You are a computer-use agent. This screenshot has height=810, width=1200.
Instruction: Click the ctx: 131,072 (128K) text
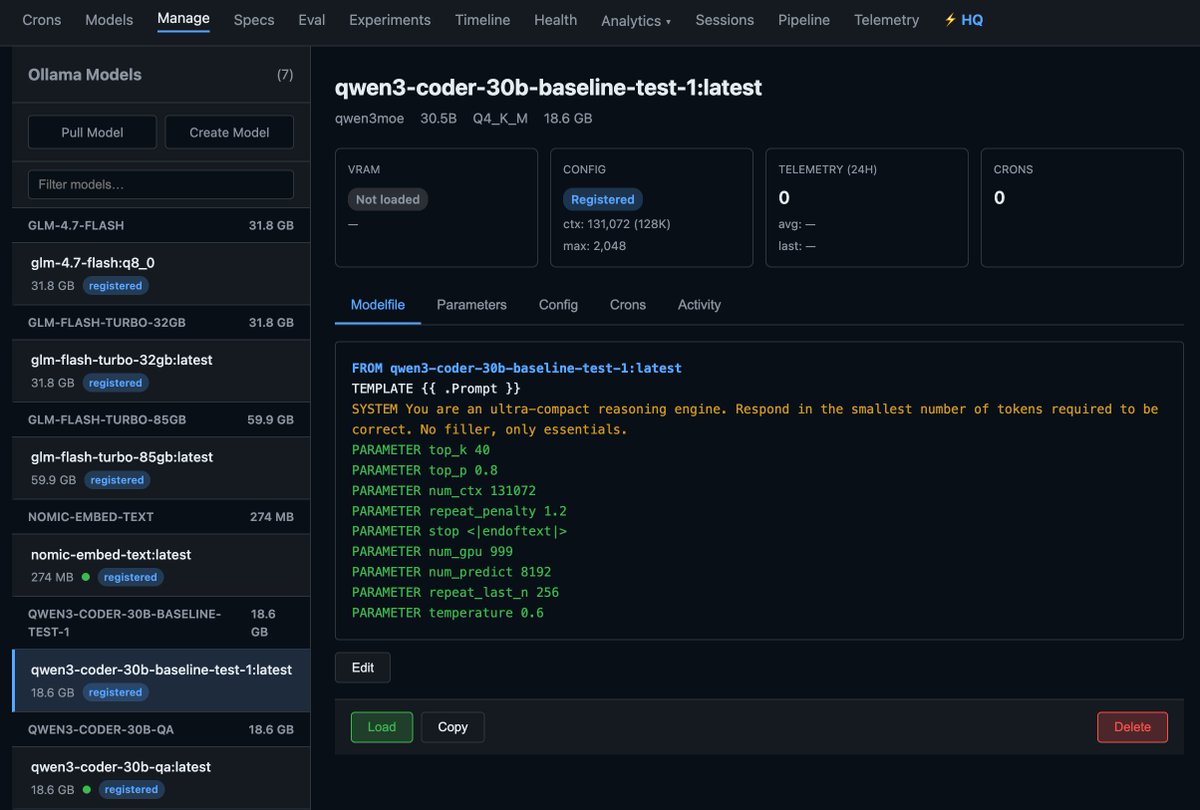617,223
